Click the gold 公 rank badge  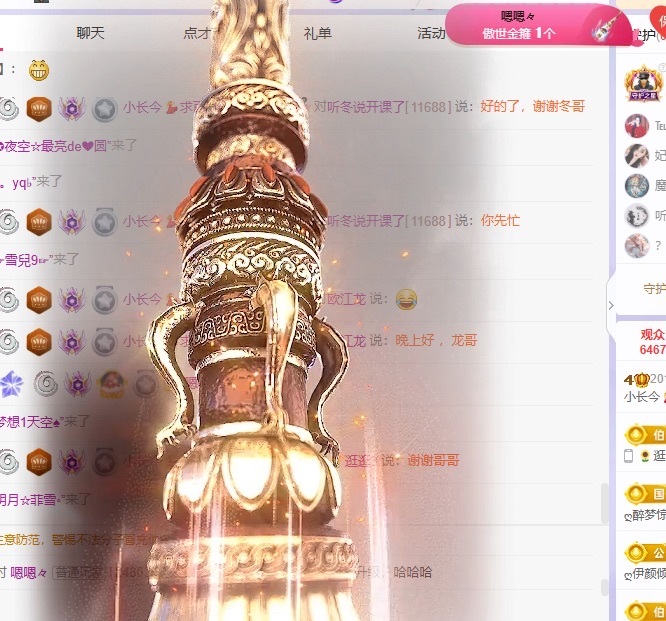tap(646, 552)
